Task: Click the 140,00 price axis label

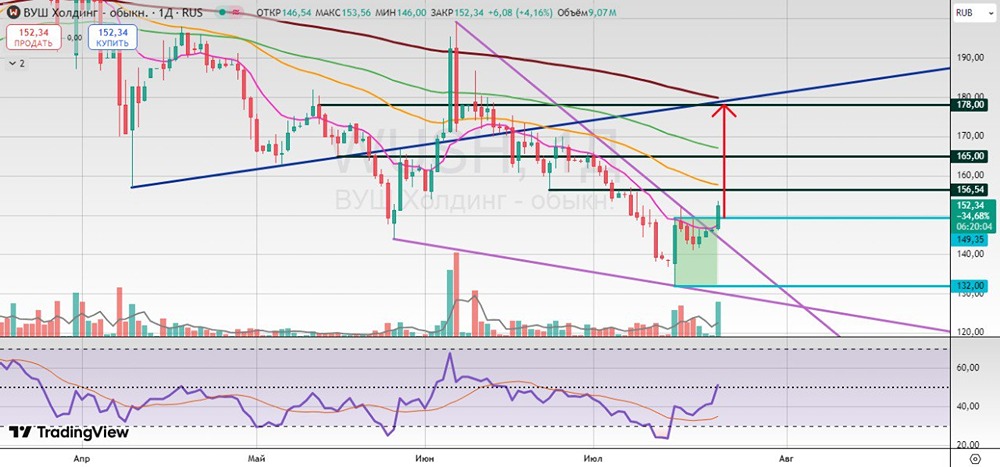Action: point(969,253)
